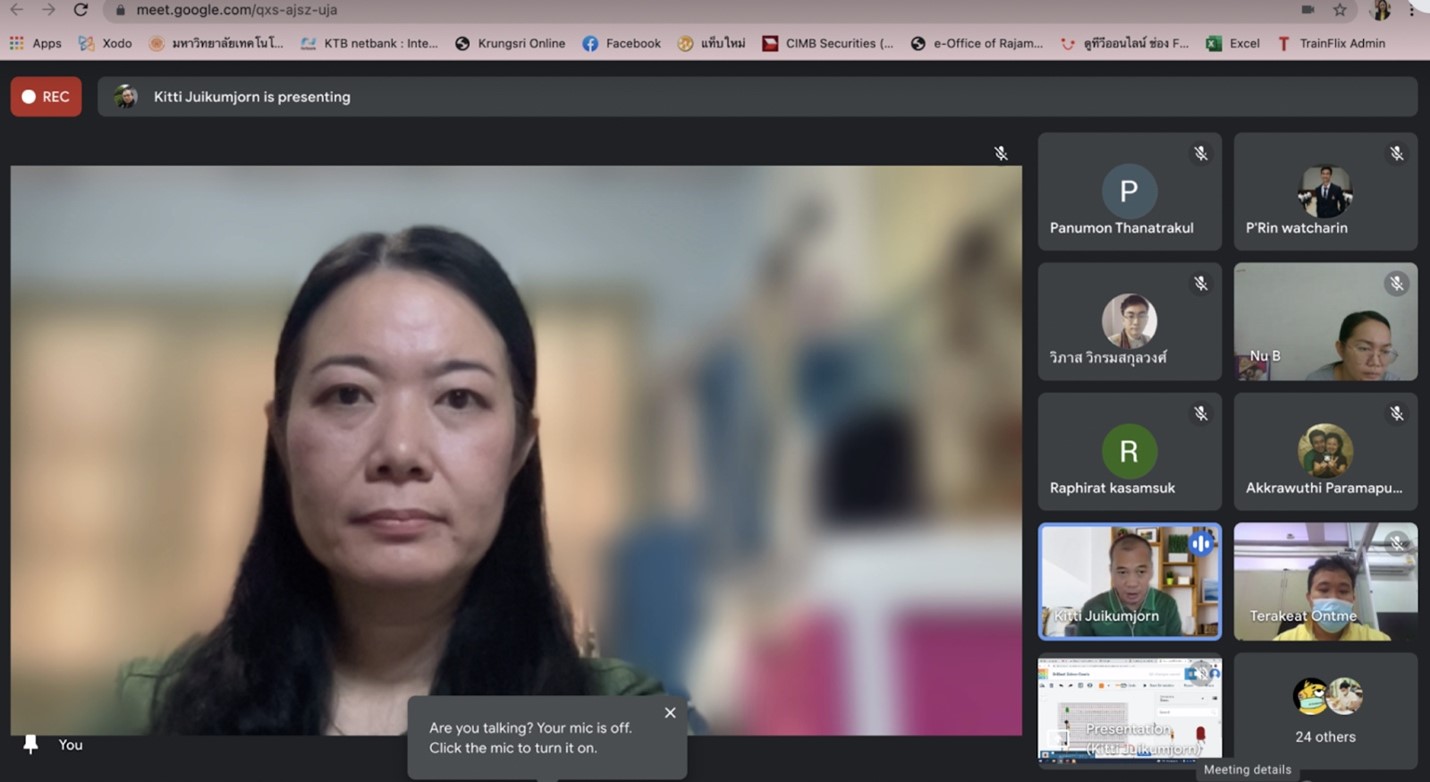Click muted mic icon on Panumon Thanatrakul tile
This screenshot has height=782, width=1430.
pos(1200,154)
